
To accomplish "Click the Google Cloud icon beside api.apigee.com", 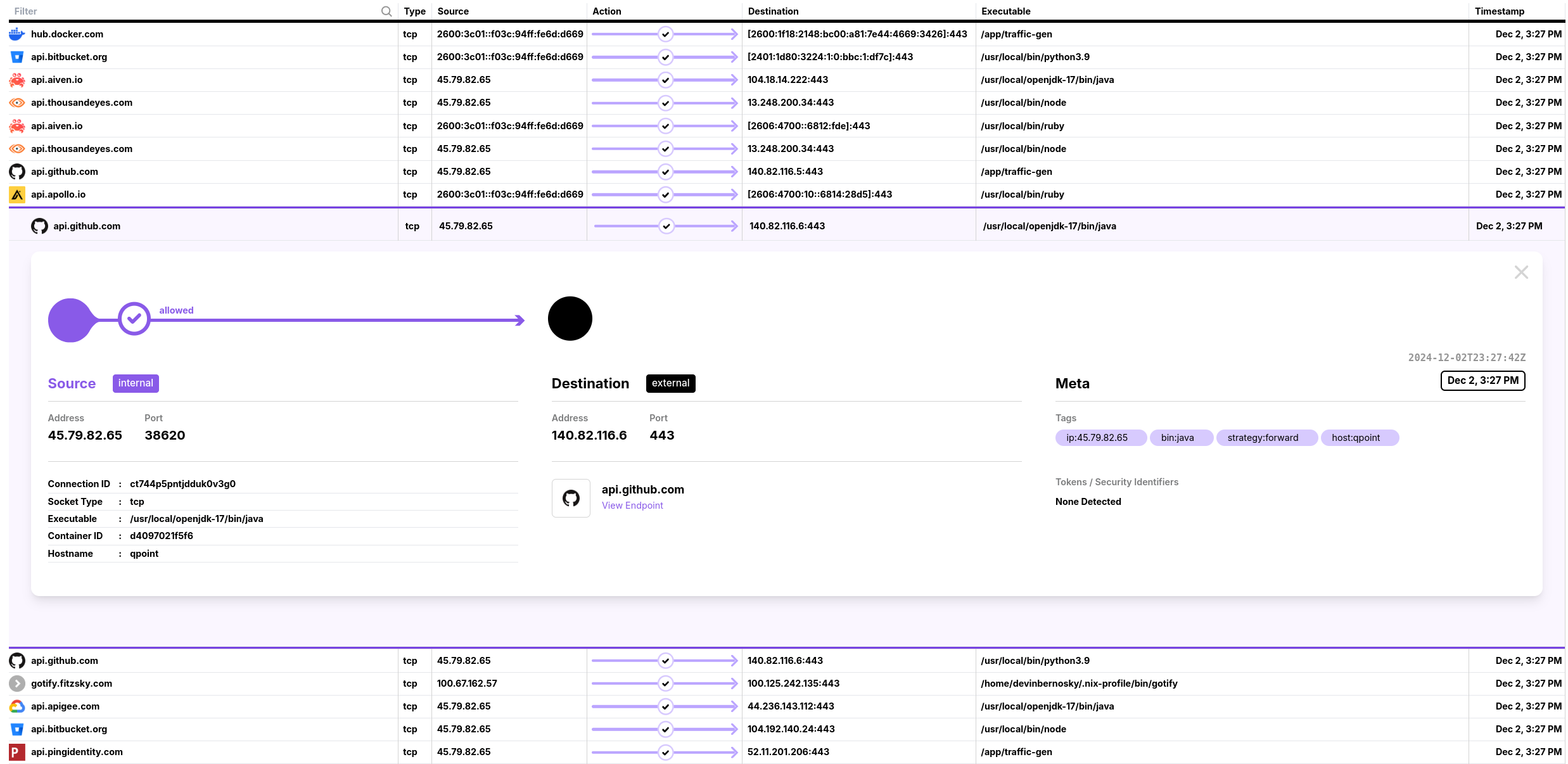I will click(17, 706).
